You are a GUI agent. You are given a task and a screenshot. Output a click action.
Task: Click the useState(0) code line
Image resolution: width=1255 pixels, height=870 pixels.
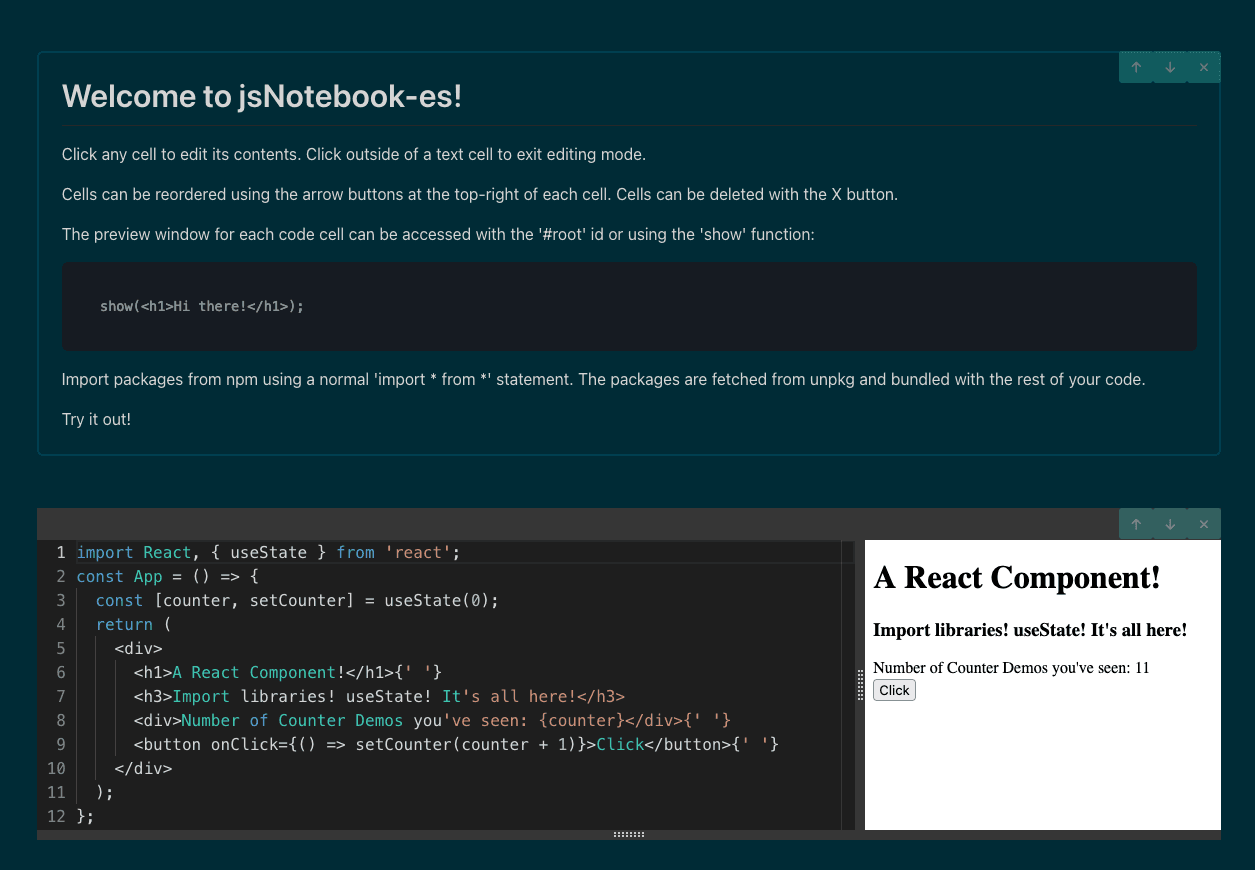(297, 600)
